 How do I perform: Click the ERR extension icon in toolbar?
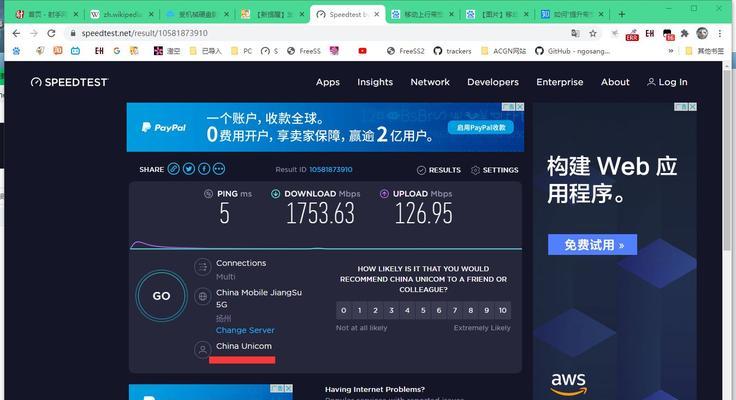tap(632, 34)
